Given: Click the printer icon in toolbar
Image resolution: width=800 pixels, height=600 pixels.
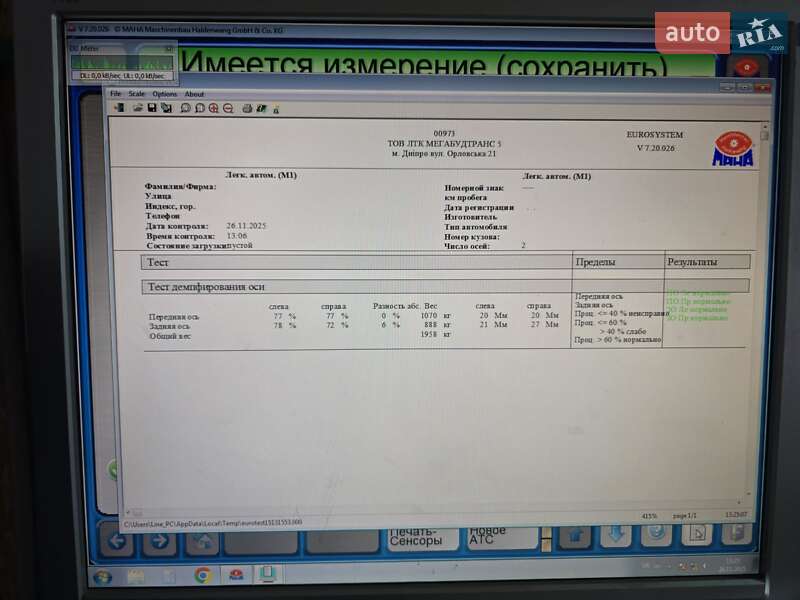Looking at the screenshot, I should pyautogui.click(x=247, y=108).
